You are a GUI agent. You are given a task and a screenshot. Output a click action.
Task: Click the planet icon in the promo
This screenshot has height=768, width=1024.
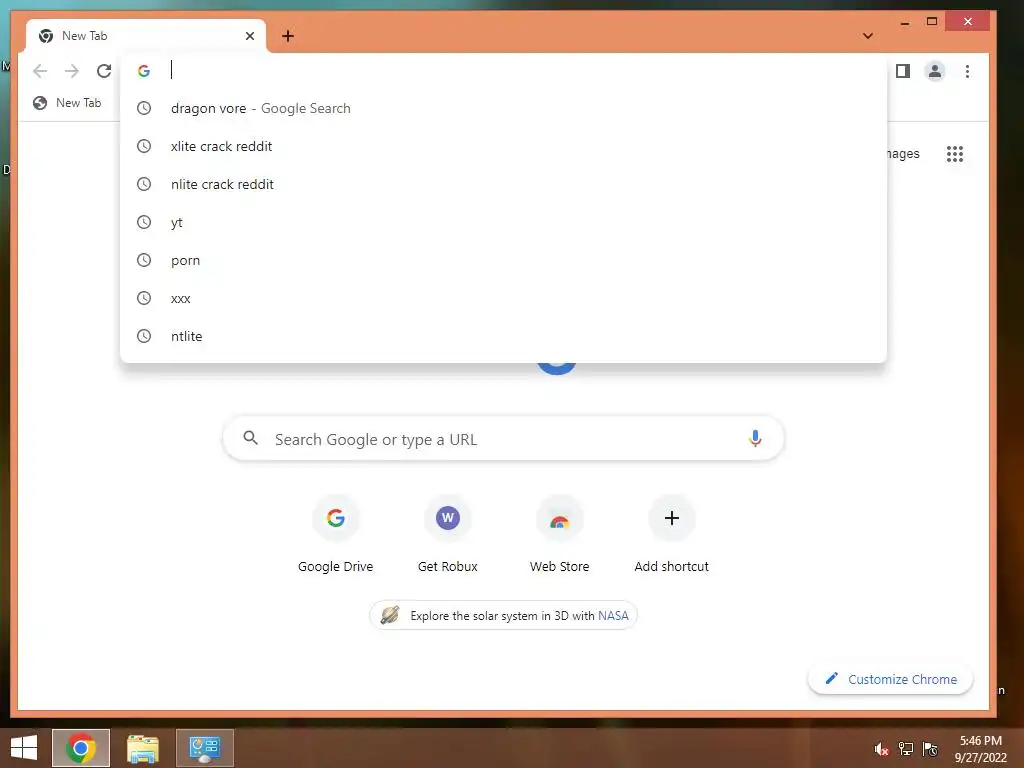[x=390, y=615]
